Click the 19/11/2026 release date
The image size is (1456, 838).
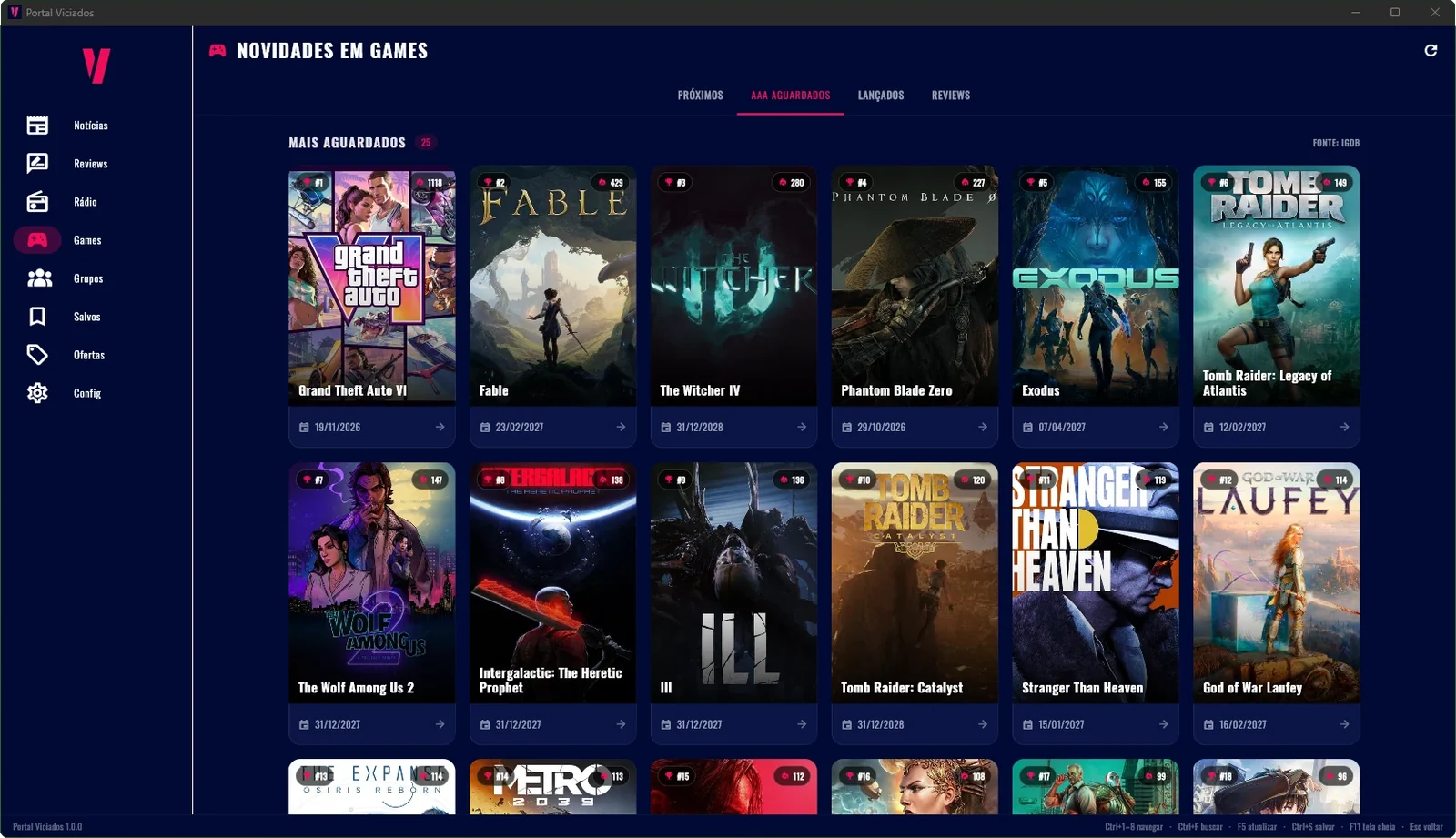point(338,427)
